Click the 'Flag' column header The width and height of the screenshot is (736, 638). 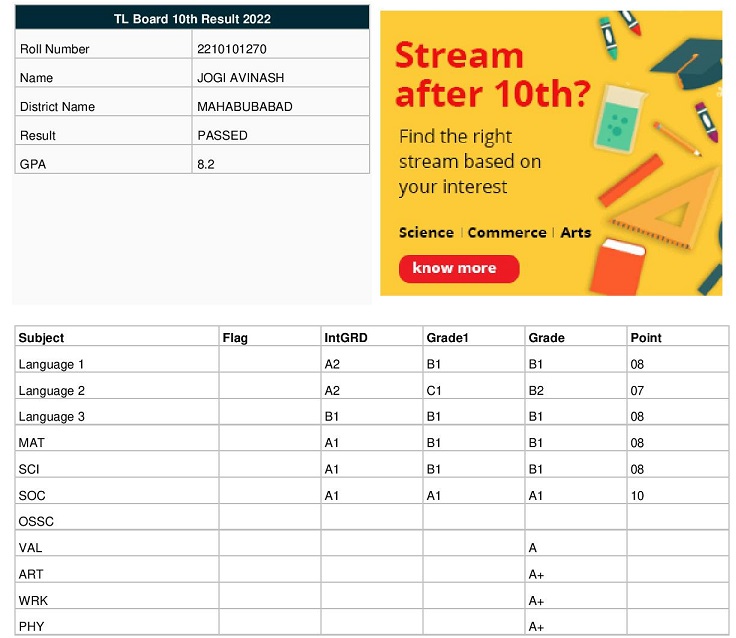pyautogui.click(x=270, y=337)
